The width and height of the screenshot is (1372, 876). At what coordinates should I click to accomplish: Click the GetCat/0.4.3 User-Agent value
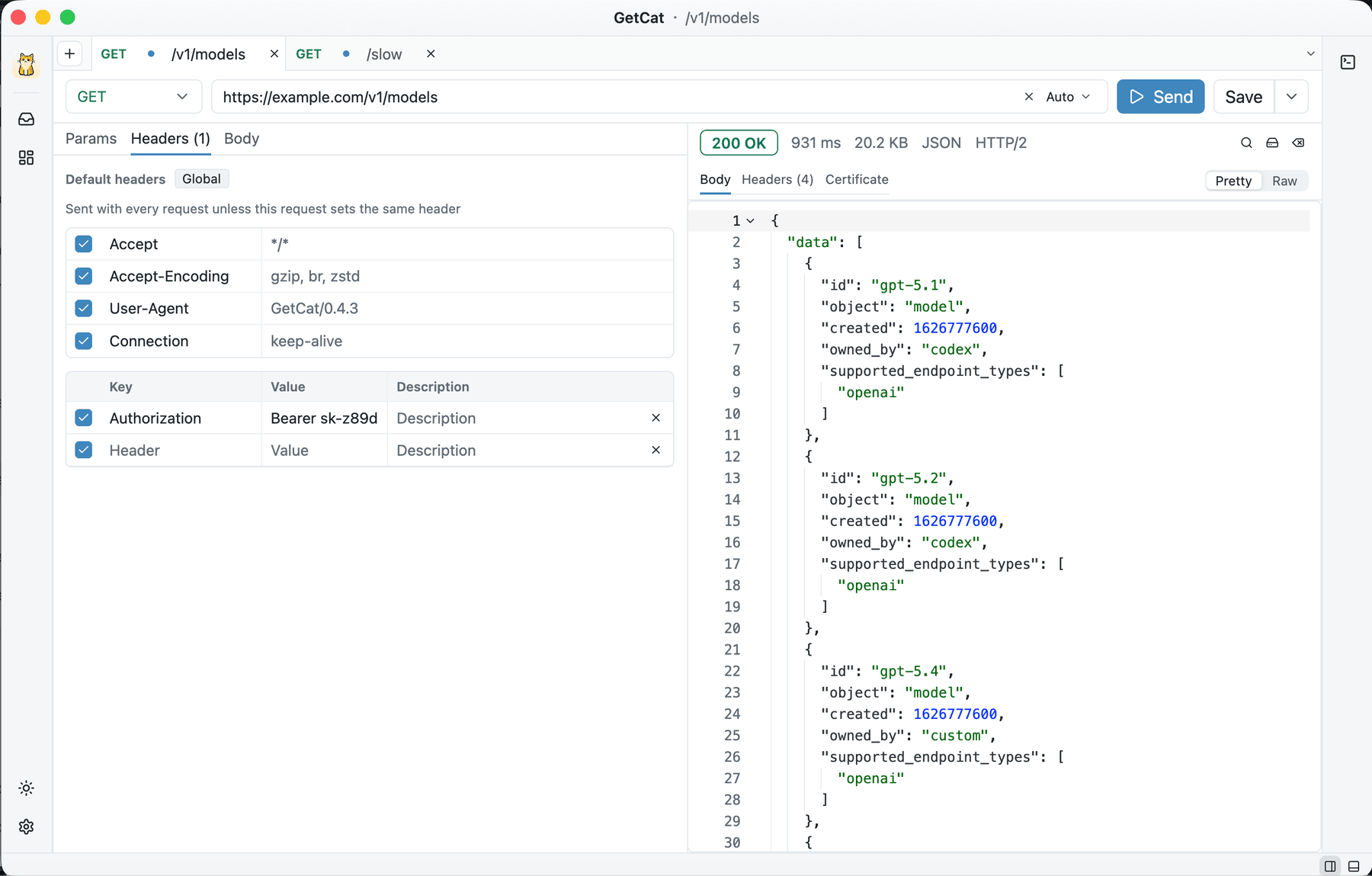[314, 308]
